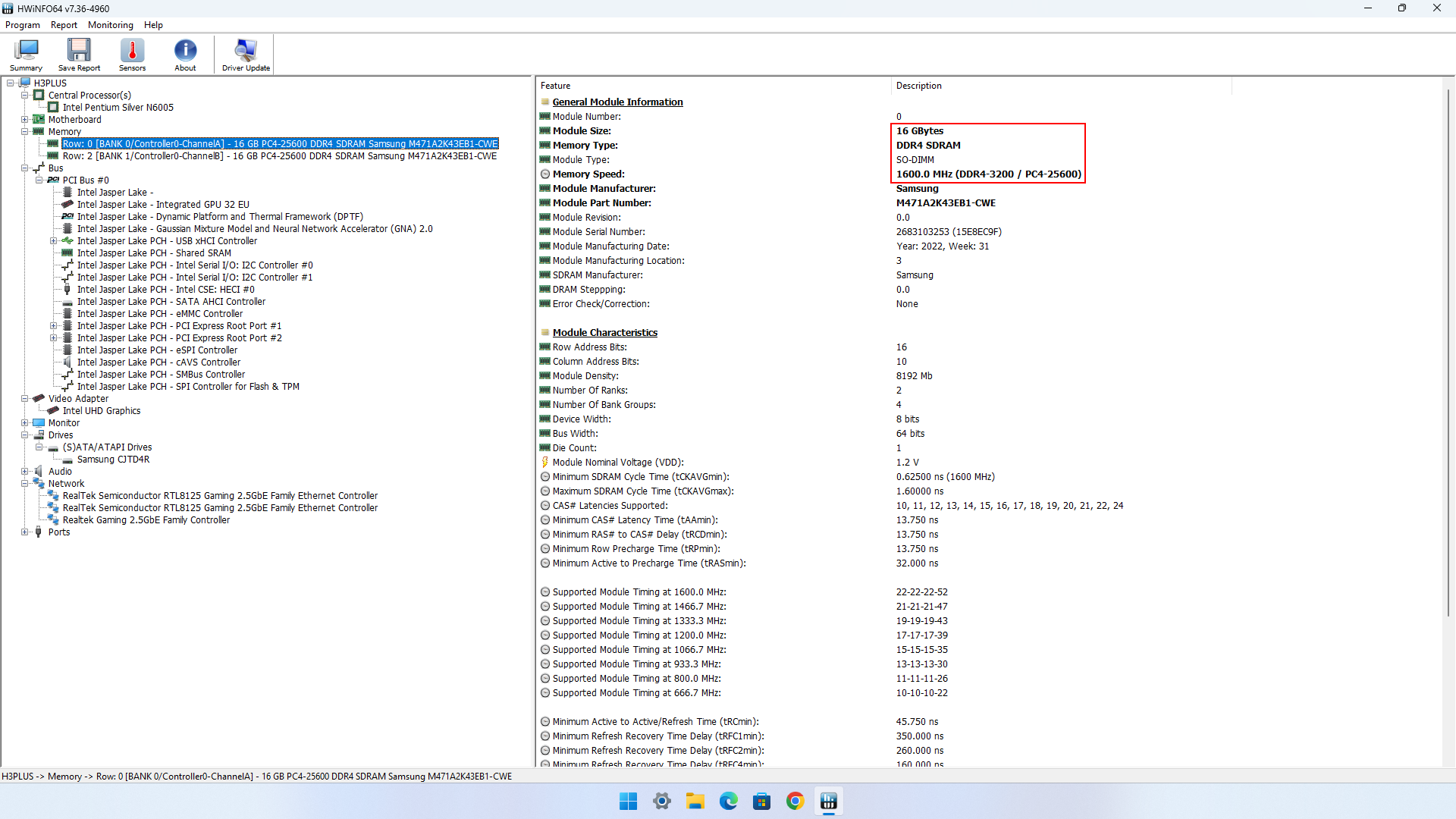Viewport: 1456px width, 819px height.
Task: Select the Video Adapter node
Action: click(78, 399)
